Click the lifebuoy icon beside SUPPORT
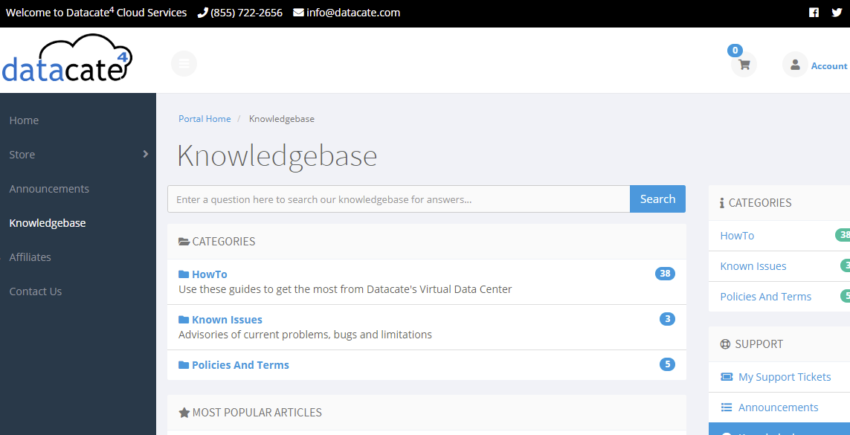The width and height of the screenshot is (850, 435). (x=725, y=344)
